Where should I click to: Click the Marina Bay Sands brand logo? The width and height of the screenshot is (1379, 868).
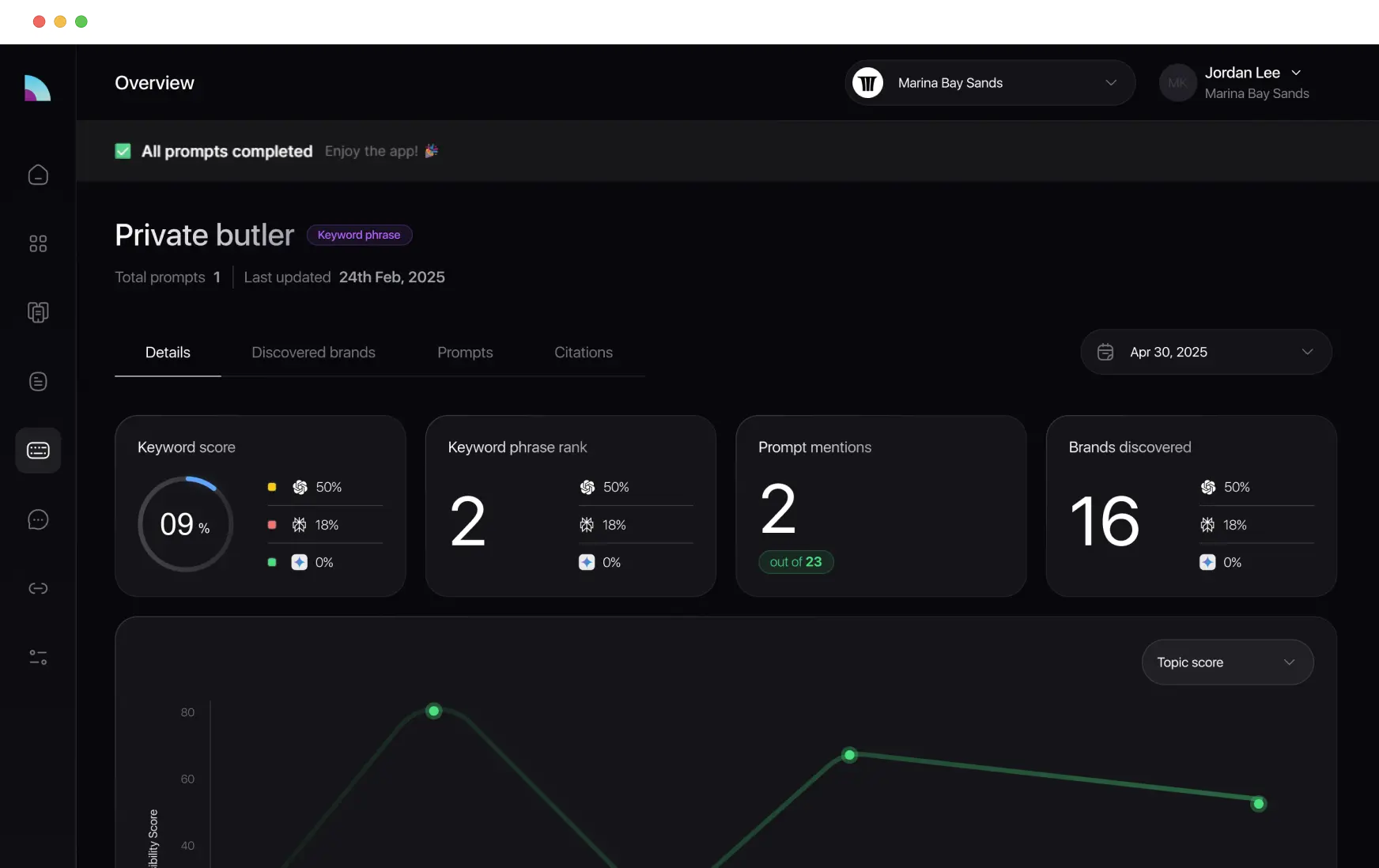click(x=867, y=82)
